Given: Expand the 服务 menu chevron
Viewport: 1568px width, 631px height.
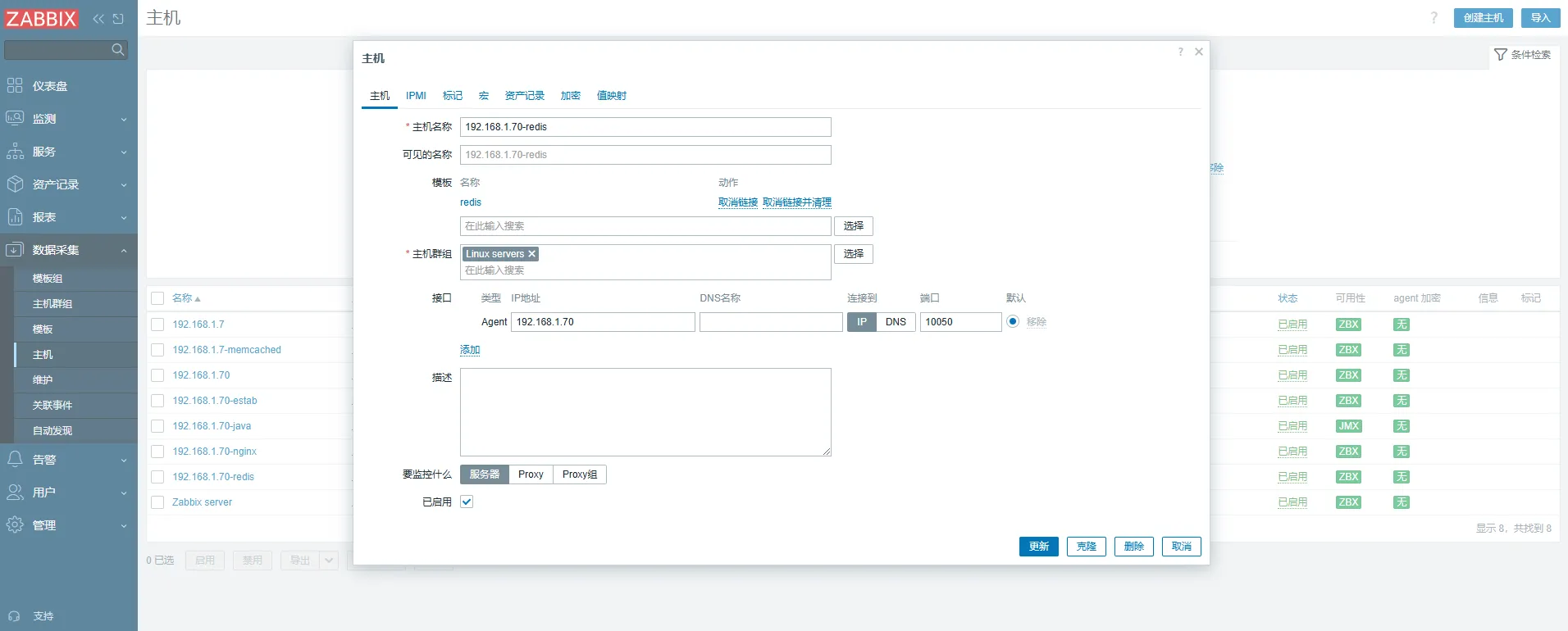Looking at the screenshot, I should click(x=124, y=152).
